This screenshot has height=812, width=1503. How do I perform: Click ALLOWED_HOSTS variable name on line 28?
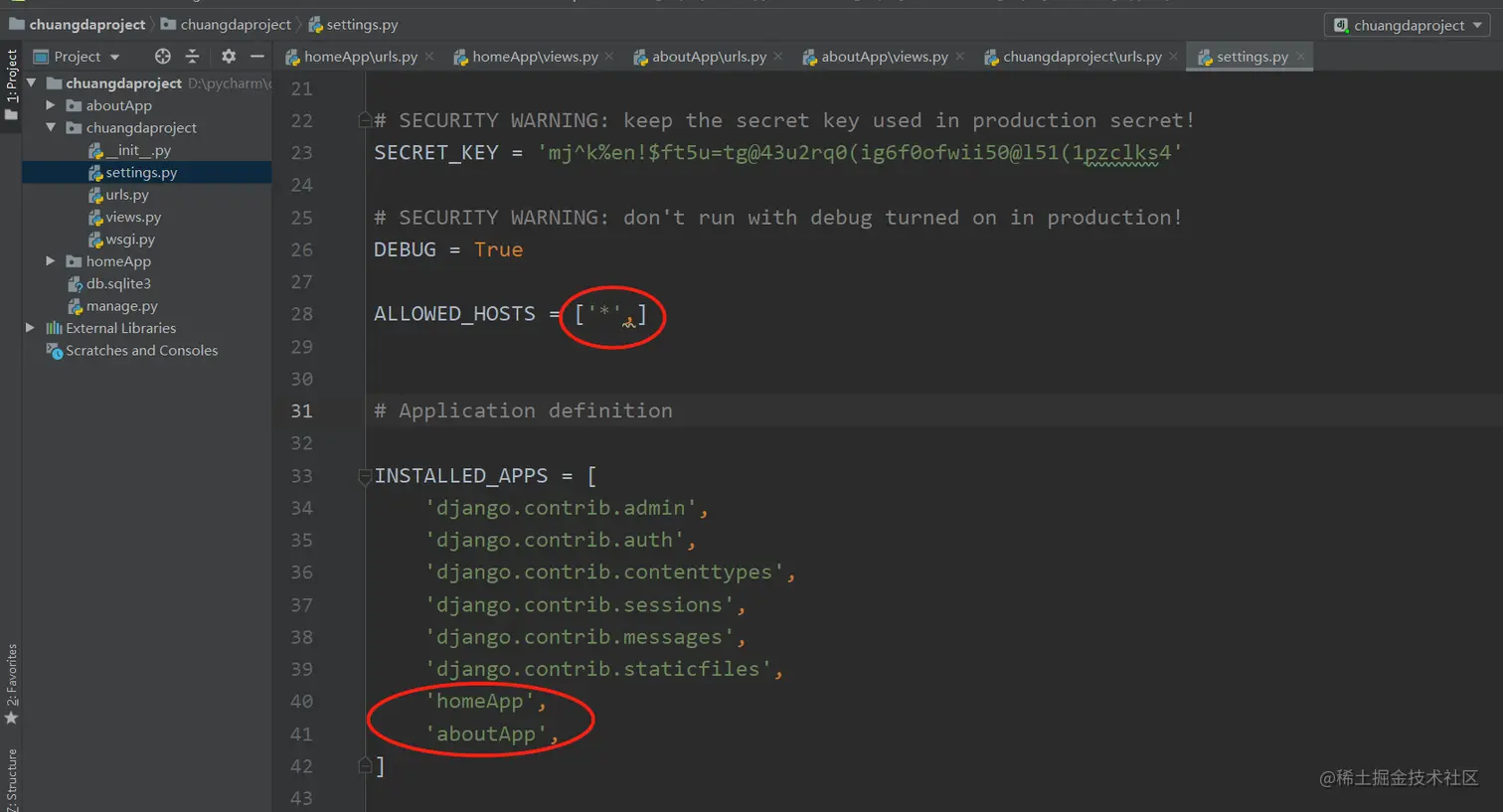point(454,314)
